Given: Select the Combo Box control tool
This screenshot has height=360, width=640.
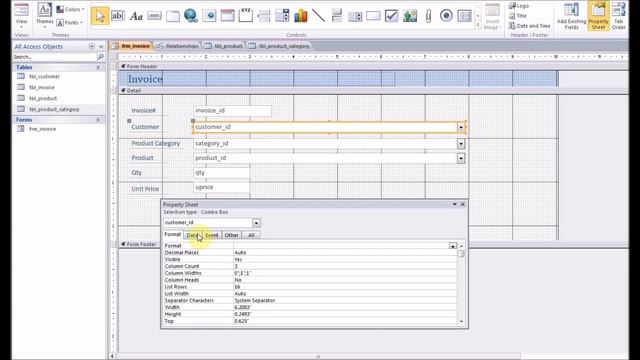Looking at the screenshot, I should click(282, 16).
